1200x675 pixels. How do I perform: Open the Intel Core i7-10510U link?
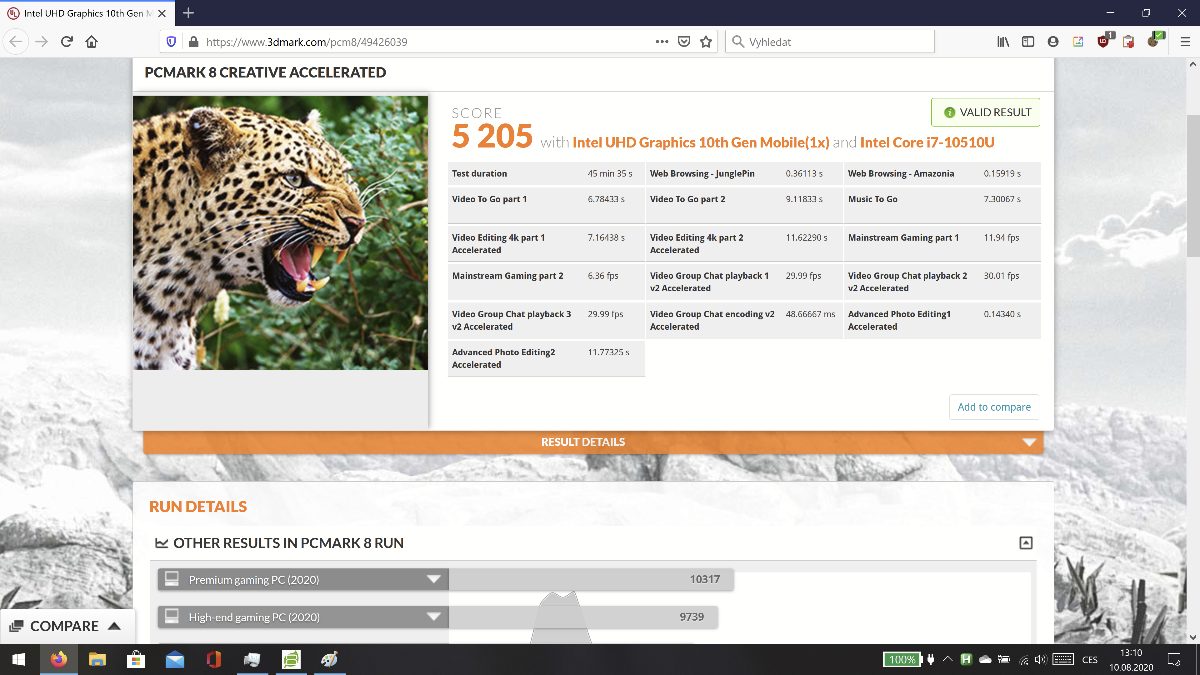[927, 142]
